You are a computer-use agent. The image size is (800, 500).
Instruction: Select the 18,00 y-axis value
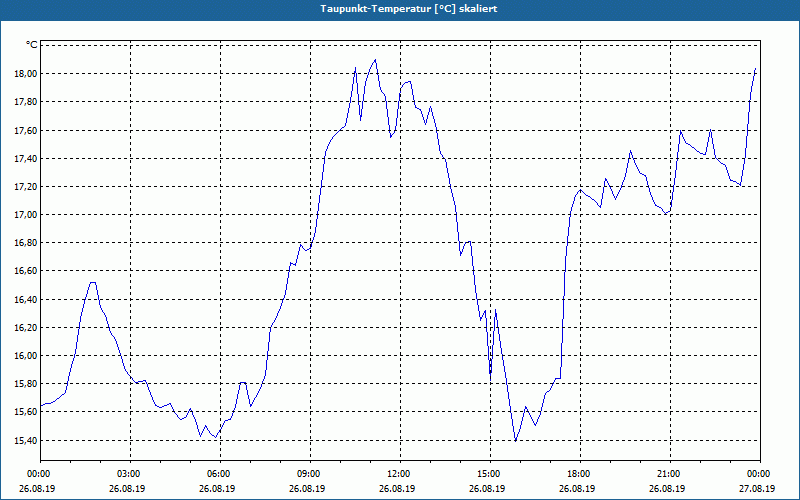pyautogui.click(x=27, y=73)
